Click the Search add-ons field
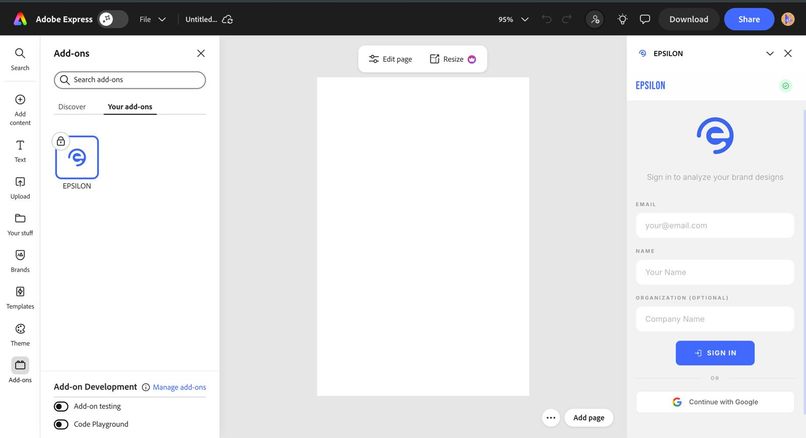806x438 pixels. (130, 80)
